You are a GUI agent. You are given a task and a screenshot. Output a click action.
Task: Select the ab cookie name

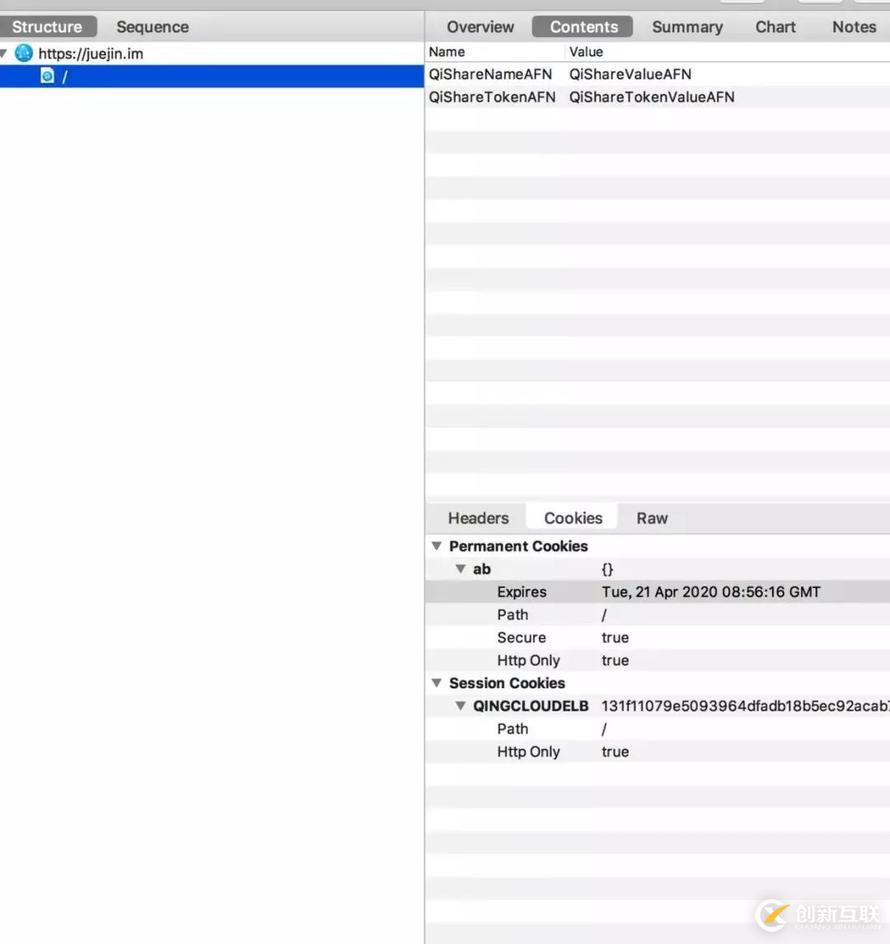tap(482, 569)
